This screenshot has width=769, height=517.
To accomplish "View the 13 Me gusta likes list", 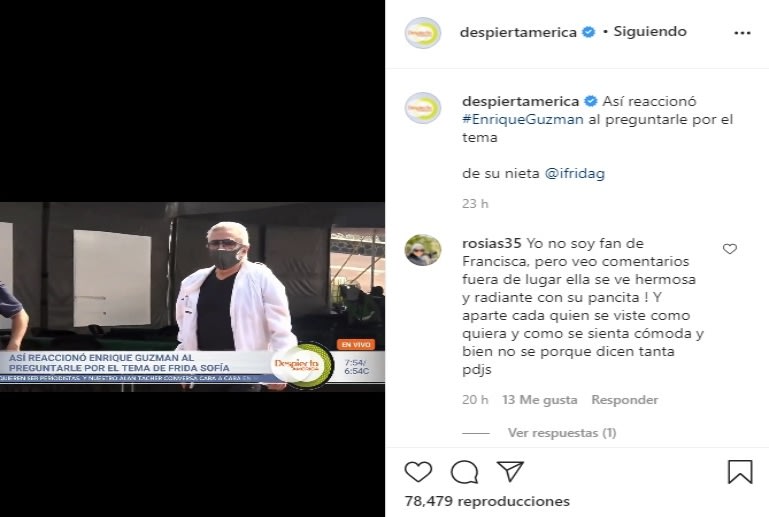I will 539,400.
